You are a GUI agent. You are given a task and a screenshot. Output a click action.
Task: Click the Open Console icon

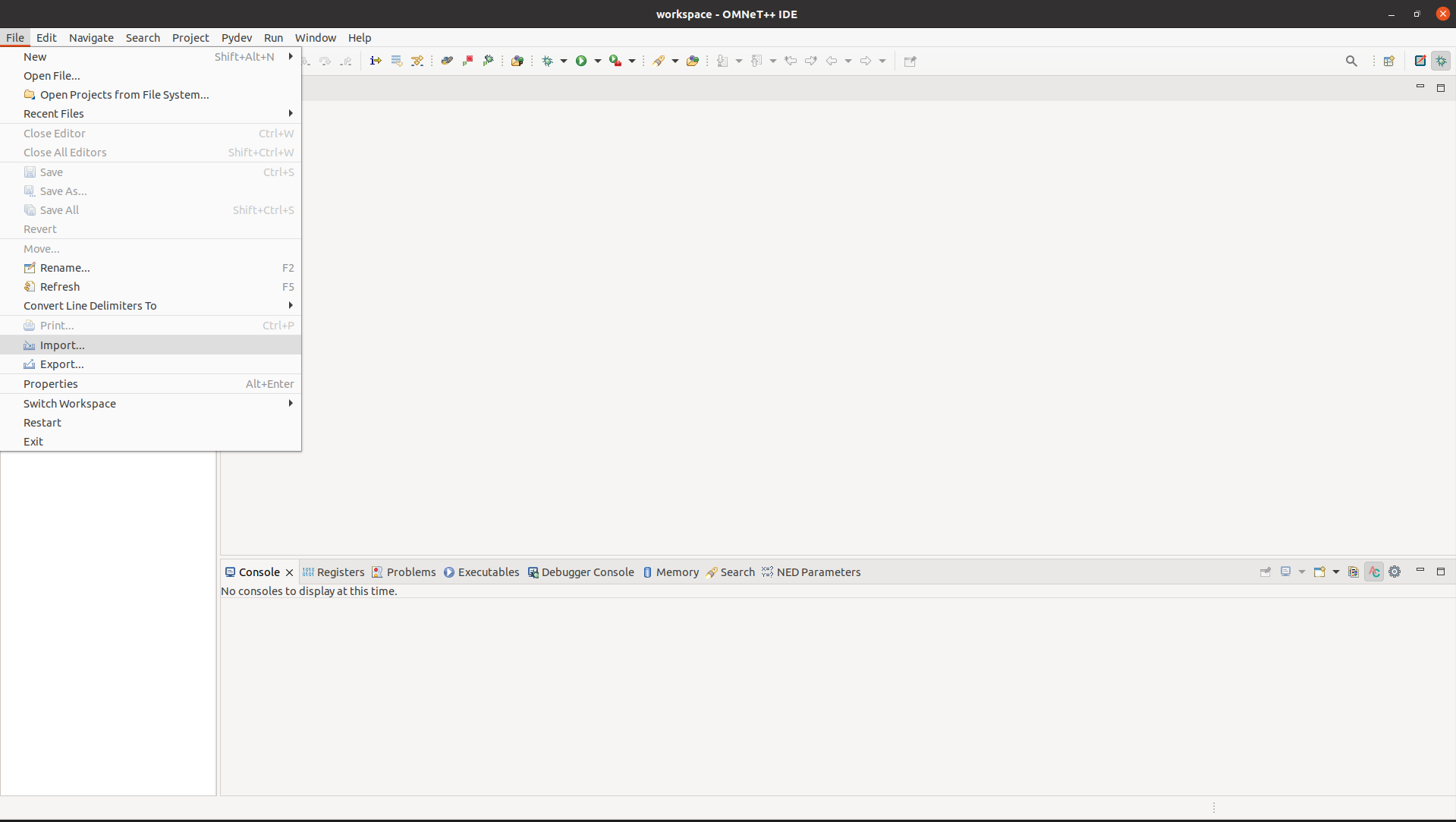(x=1320, y=572)
